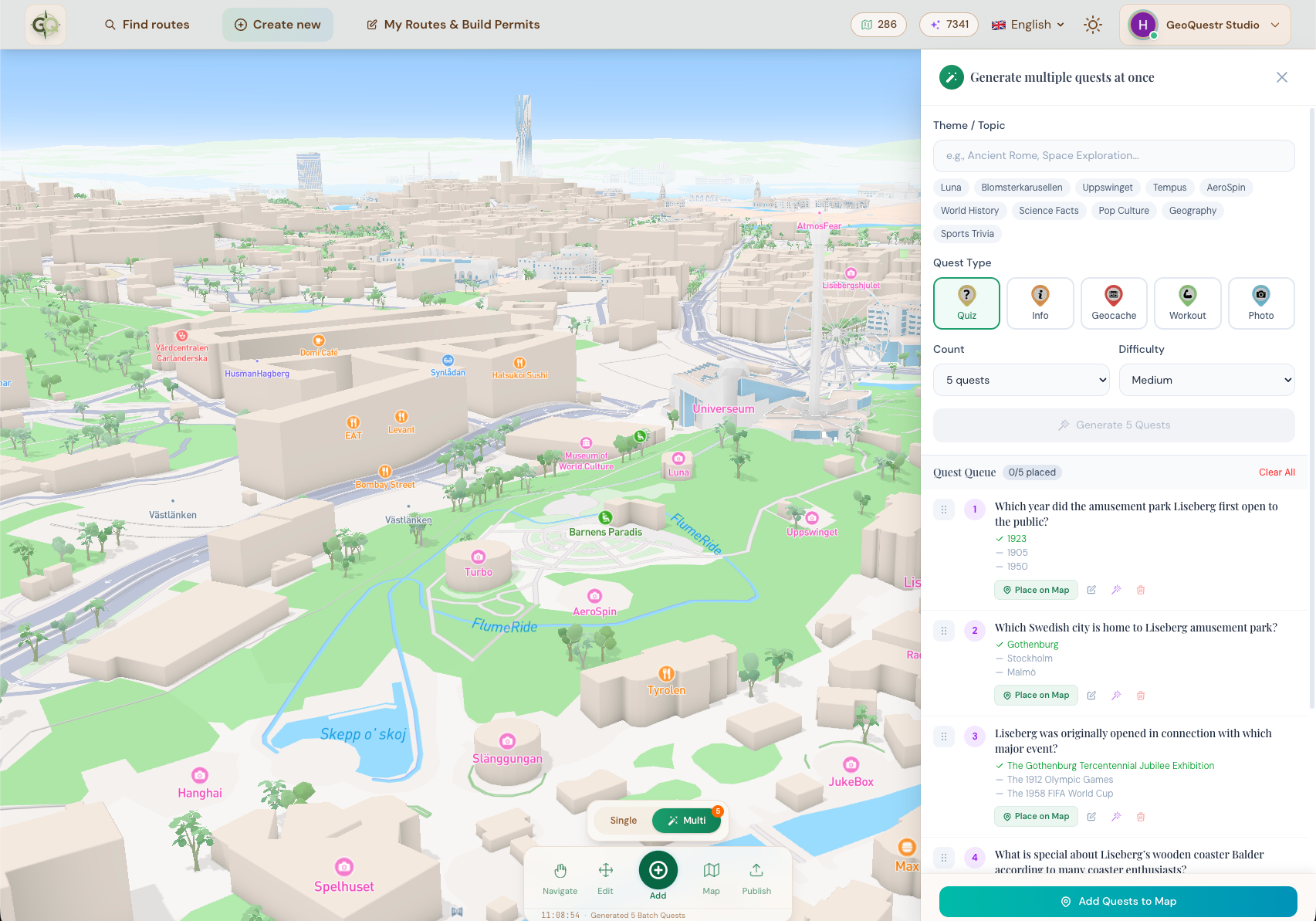Switch to Single placement mode
Screen dimensions: 1316x921
[622, 820]
